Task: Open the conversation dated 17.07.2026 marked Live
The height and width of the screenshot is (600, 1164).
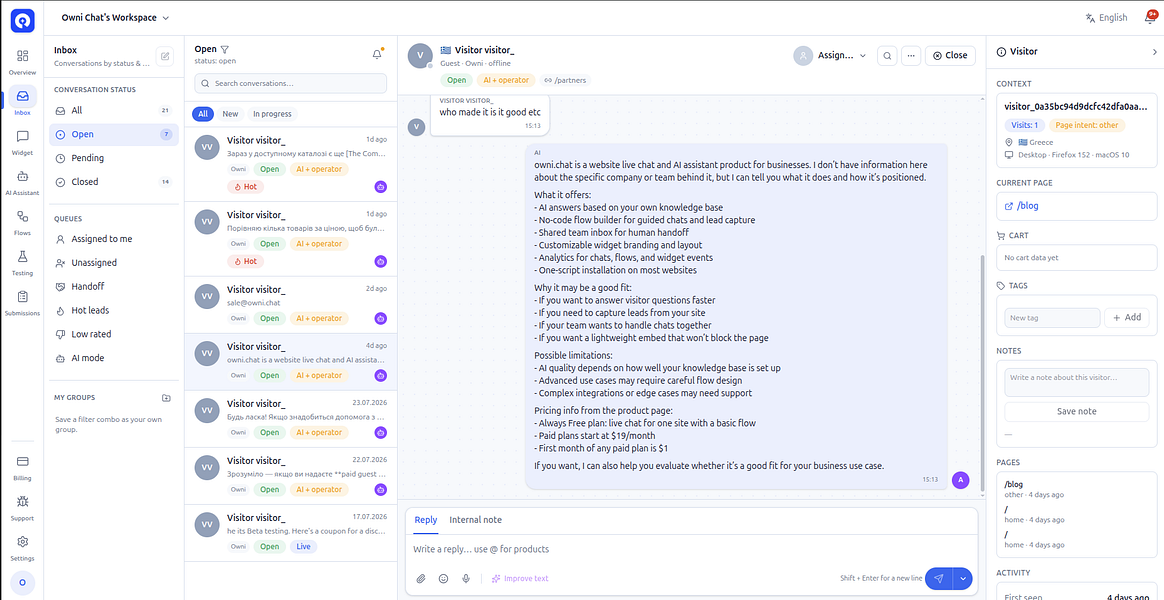Action: click(290, 532)
